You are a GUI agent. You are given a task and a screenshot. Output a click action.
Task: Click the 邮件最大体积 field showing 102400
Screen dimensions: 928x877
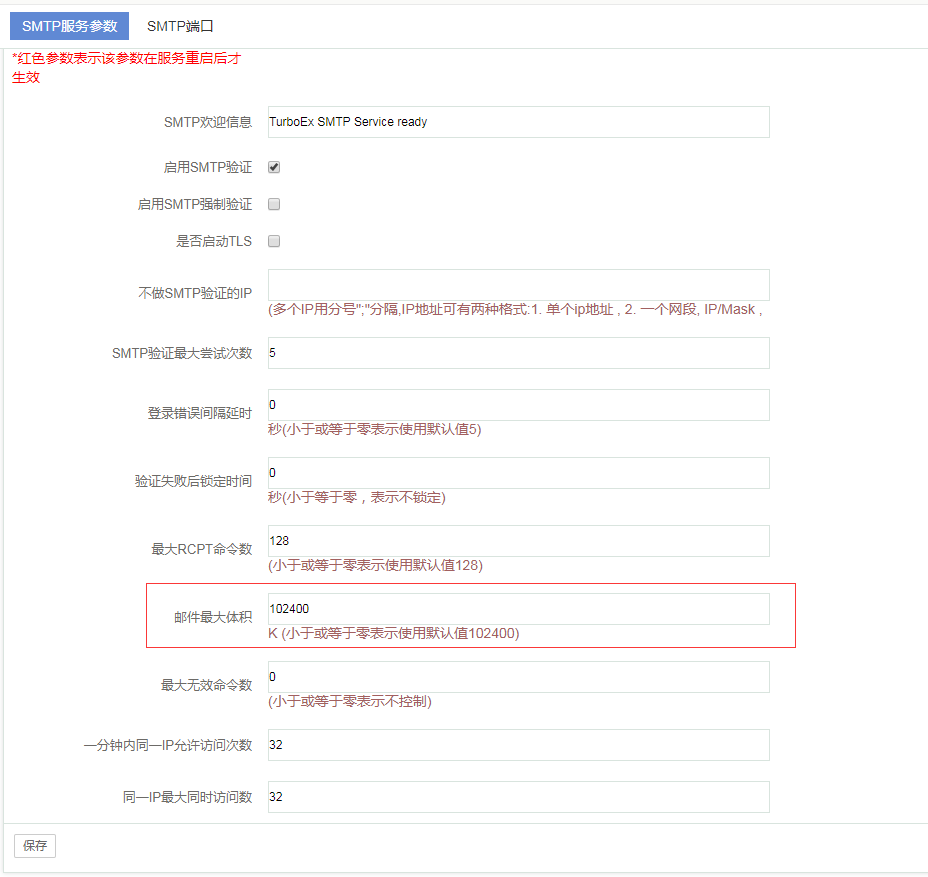518,609
